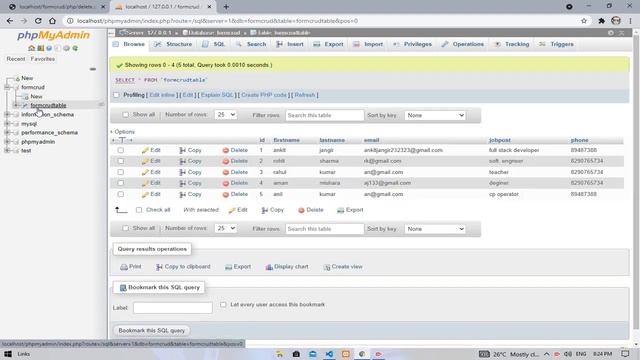Viewport: 640px width, 360px height.
Task: Click Export icon in query results operations
Action: point(229,267)
